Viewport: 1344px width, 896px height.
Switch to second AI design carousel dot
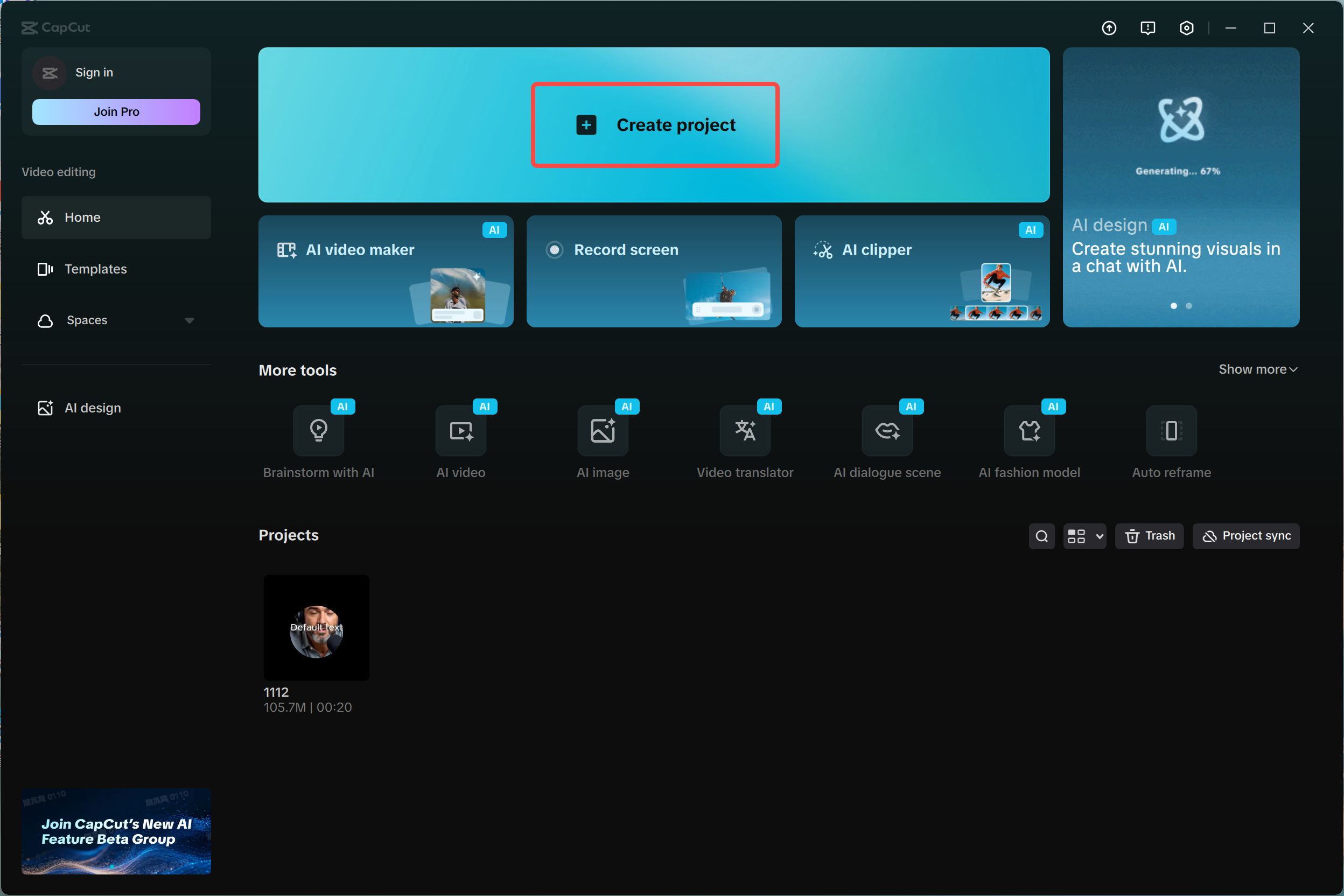pyautogui.click(x=1188, y=306)
